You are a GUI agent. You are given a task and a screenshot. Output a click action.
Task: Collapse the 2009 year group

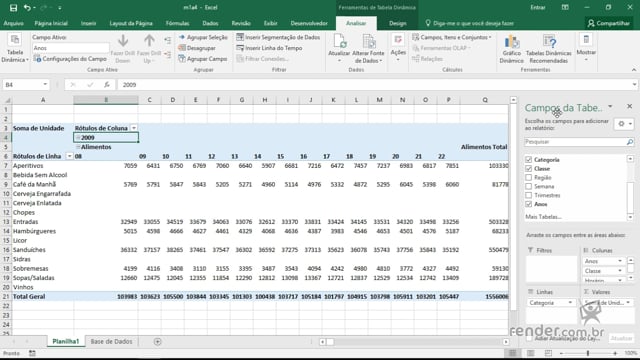click(78, 138)
